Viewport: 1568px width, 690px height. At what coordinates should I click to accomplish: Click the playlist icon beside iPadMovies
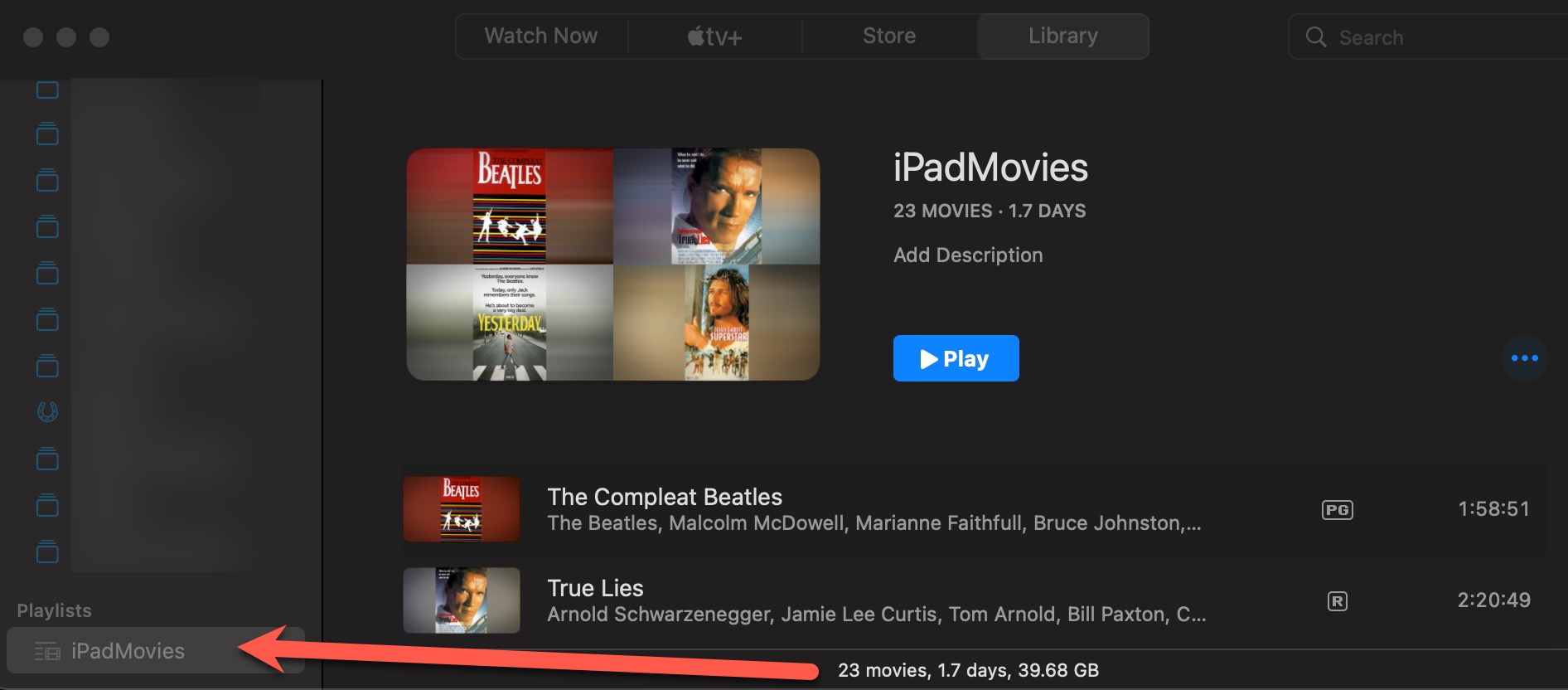click(x=47, y=652)
